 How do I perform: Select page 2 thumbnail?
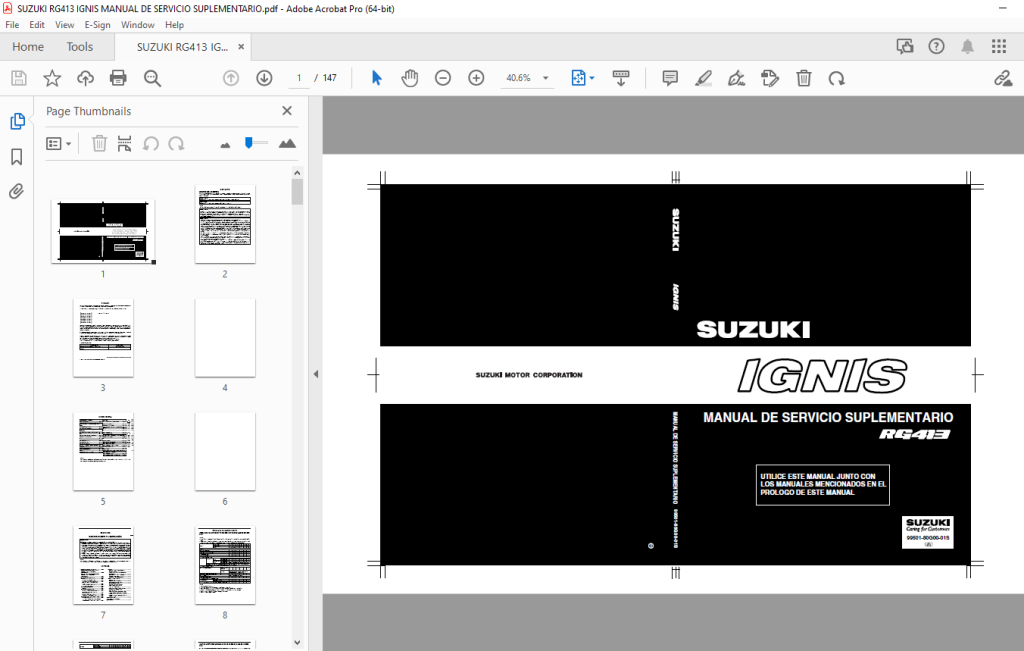[225, 224]
